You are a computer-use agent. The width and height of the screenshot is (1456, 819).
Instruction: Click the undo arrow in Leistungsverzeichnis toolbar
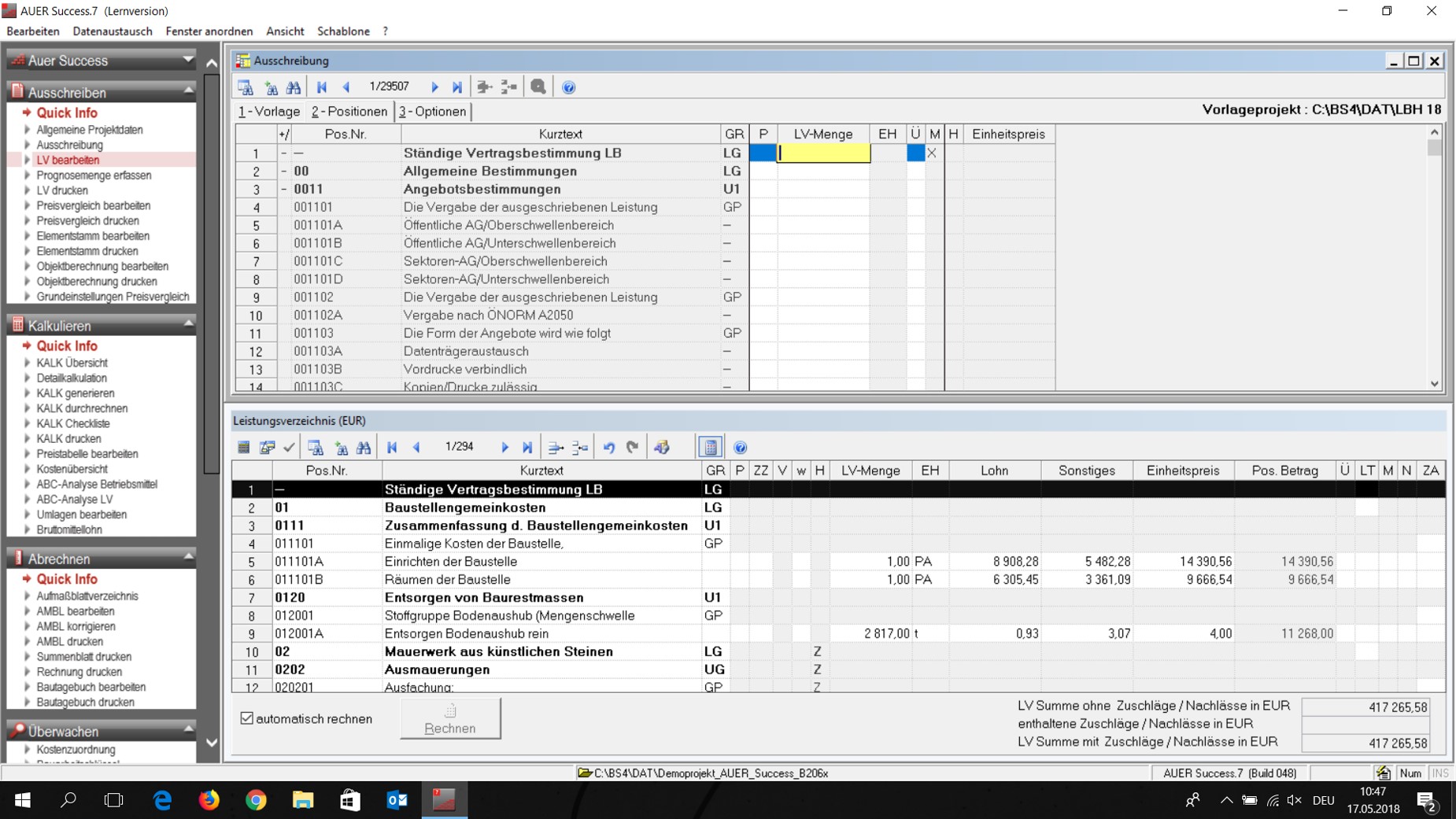[609, 448]
